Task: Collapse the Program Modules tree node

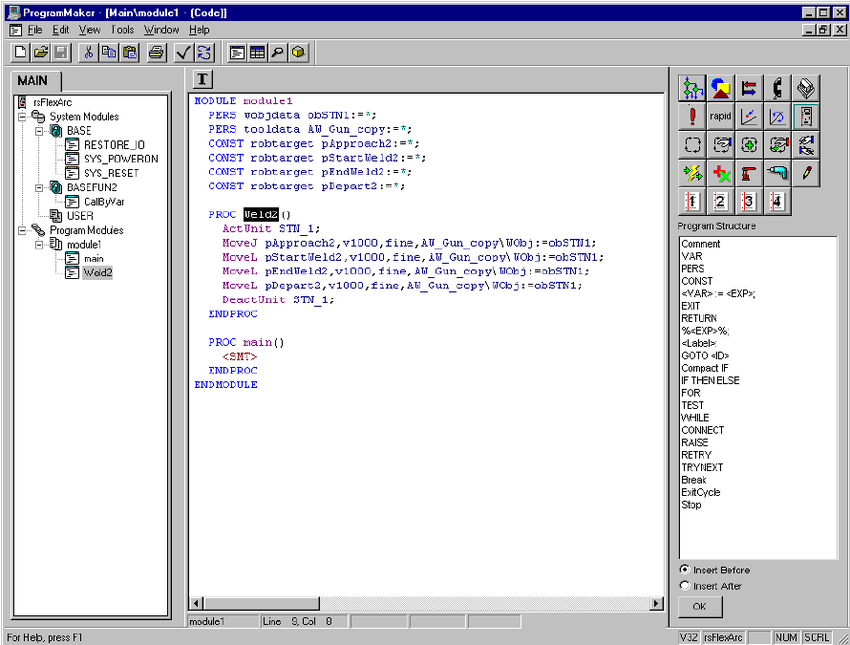Action: click(23, 231)
